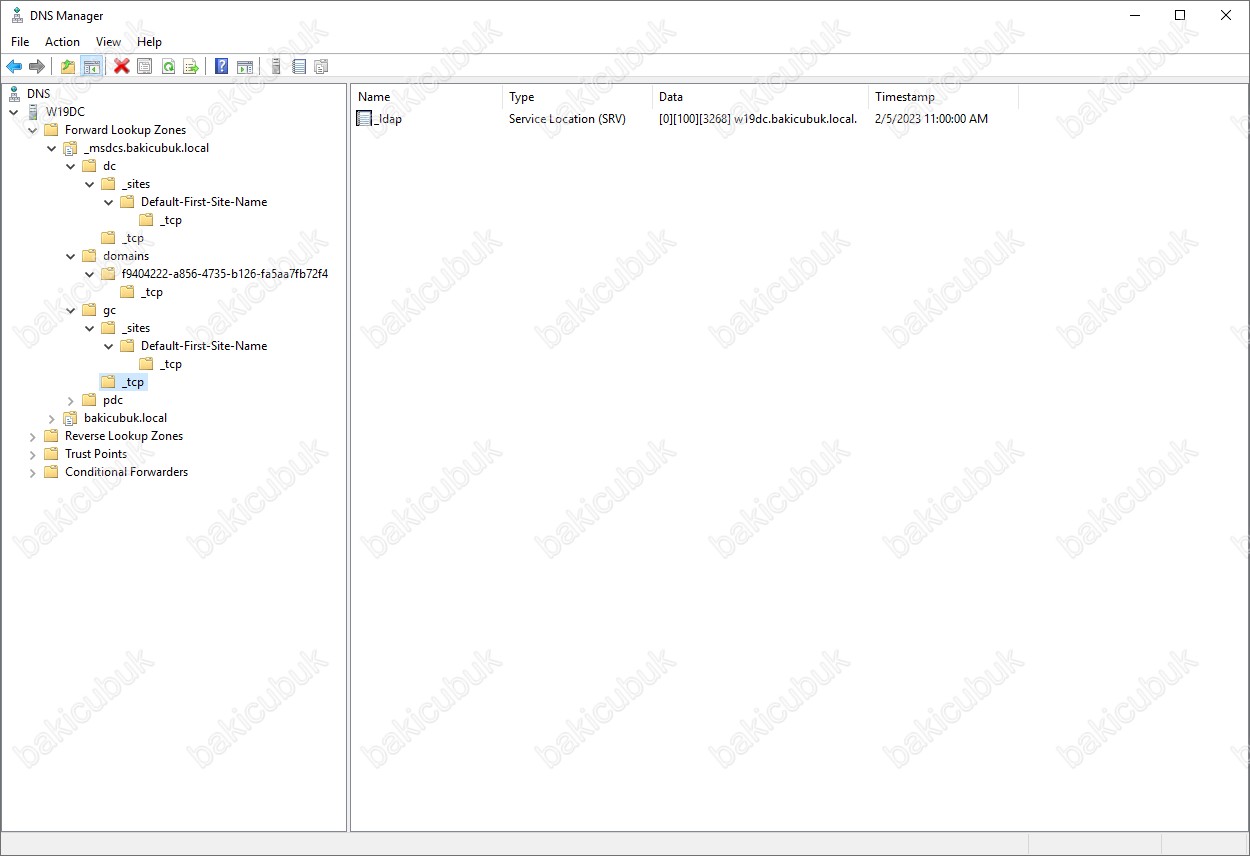Click the Service Location (SRV) type cell

click(567, 119)
